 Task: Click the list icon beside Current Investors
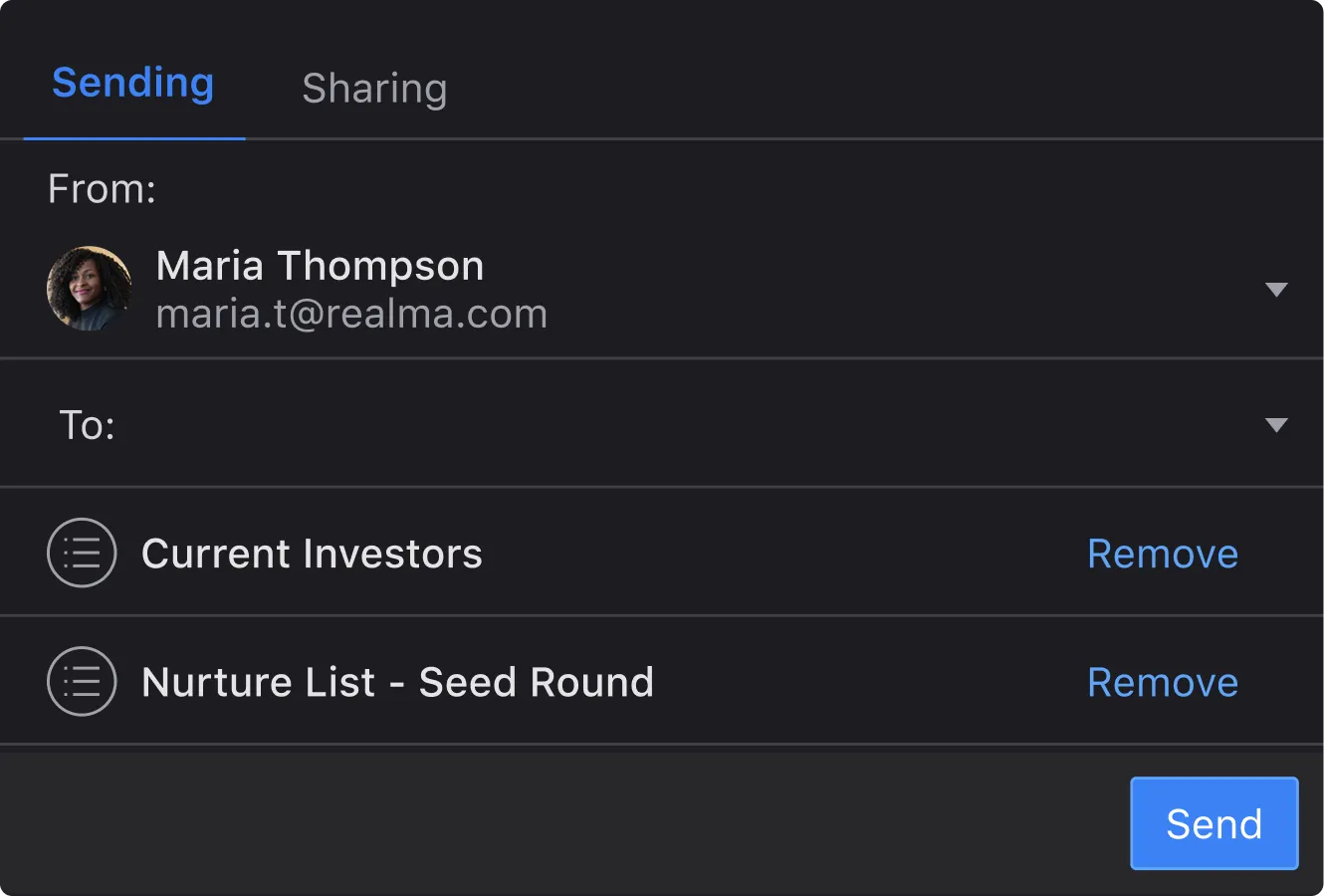click(x=82, y=554)
